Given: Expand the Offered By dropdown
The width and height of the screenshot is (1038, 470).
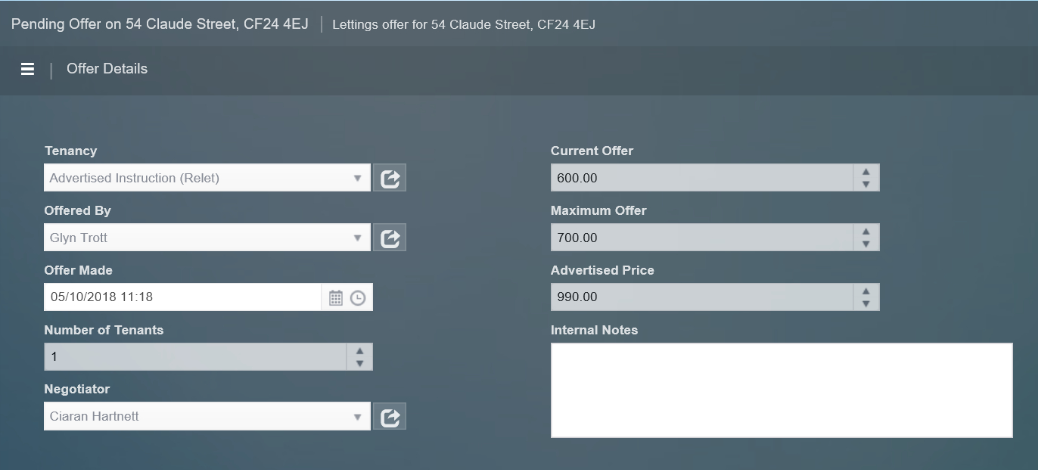Looking at the screenshot, I should point(357,238).
